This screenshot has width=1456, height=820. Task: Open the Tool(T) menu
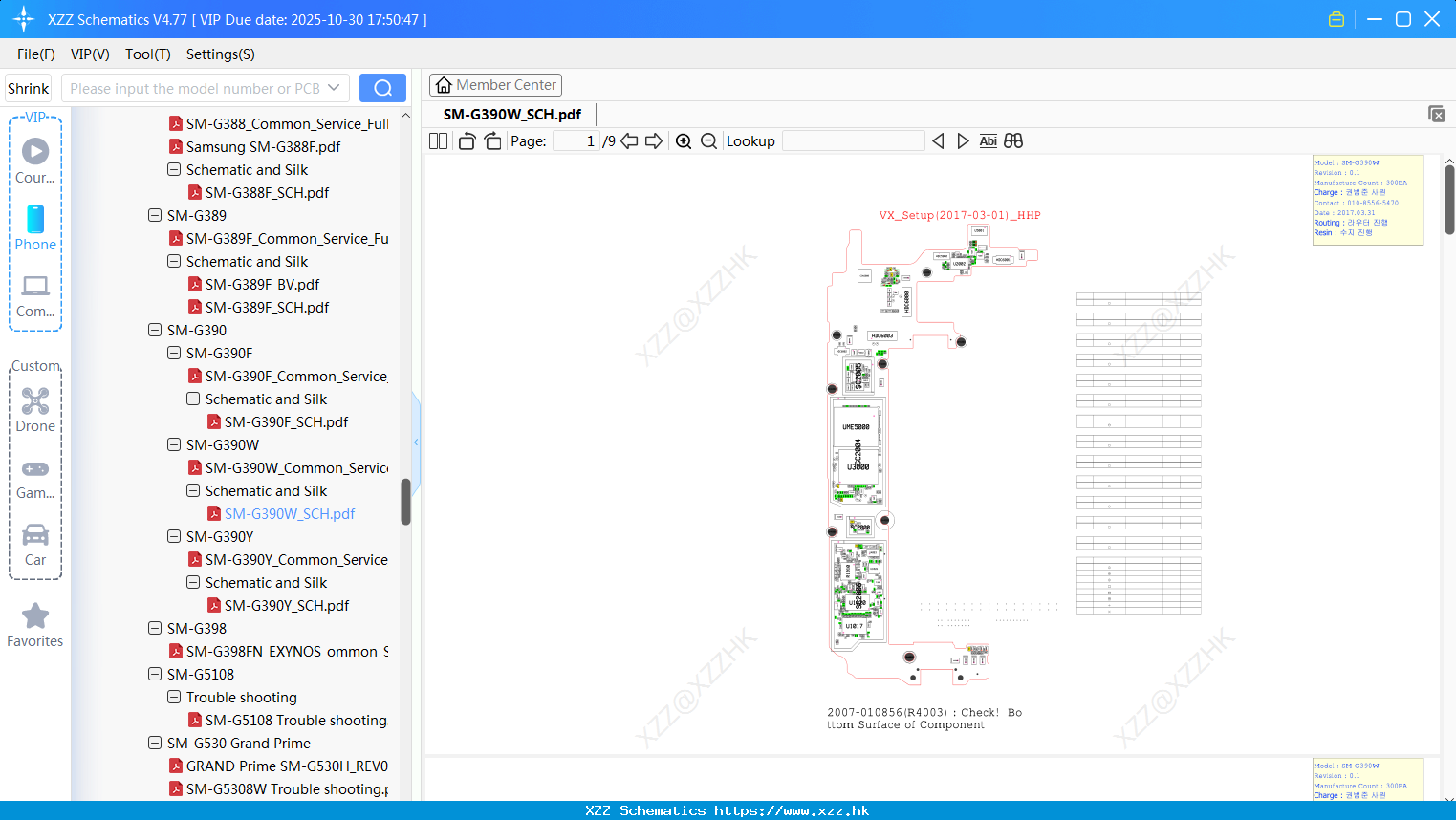148,54
